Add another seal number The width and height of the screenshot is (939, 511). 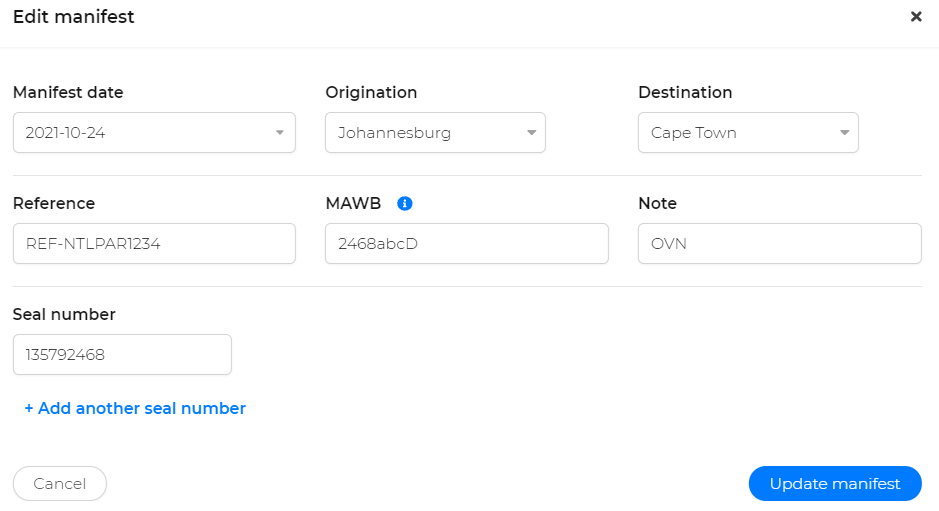coord(135,409)
